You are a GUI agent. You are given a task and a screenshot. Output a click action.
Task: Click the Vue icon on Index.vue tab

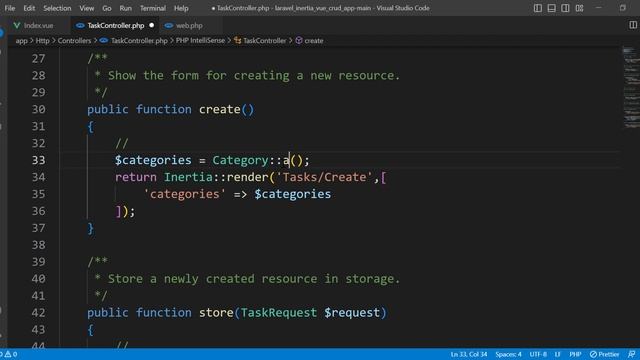pos(17,25)
